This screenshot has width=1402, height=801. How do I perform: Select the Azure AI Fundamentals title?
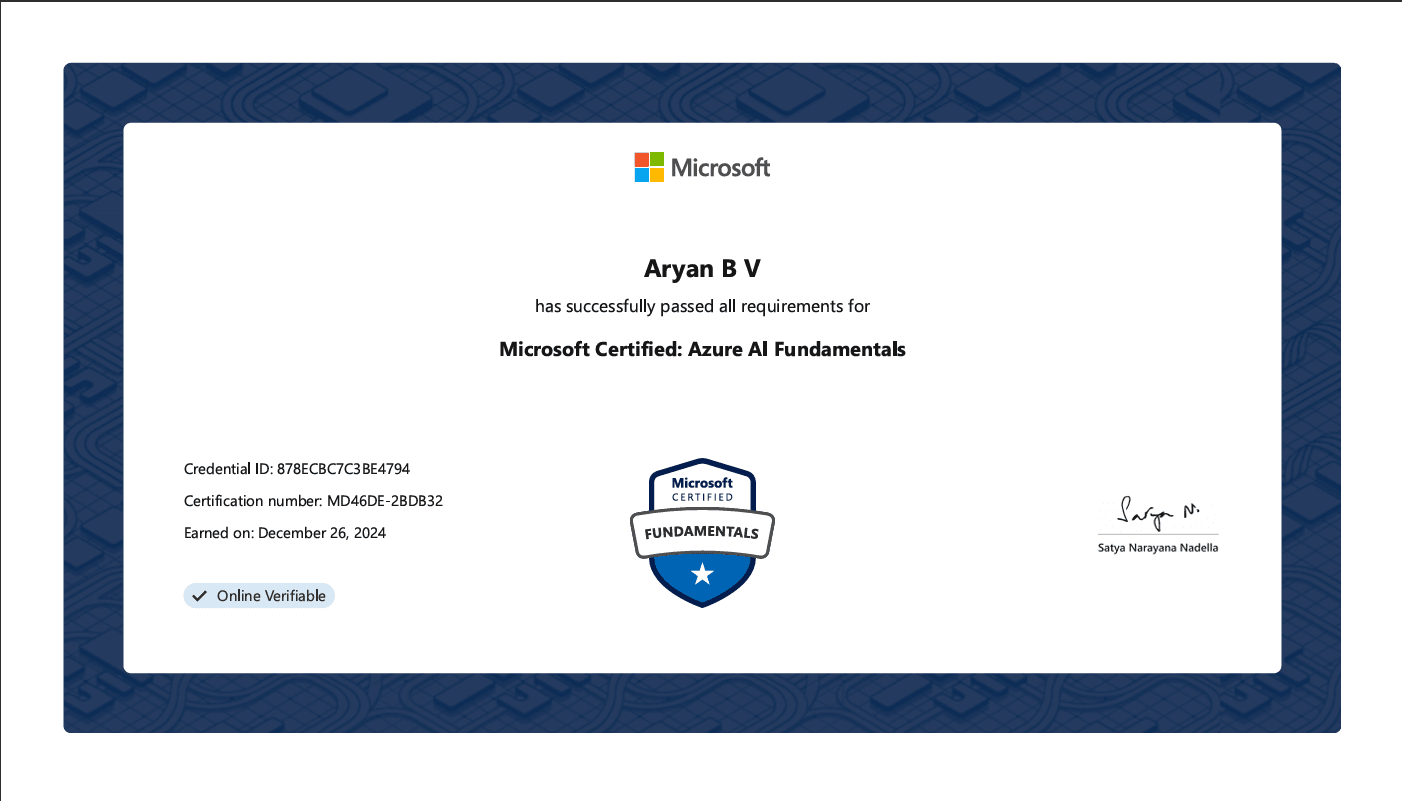tap(701, 349)
